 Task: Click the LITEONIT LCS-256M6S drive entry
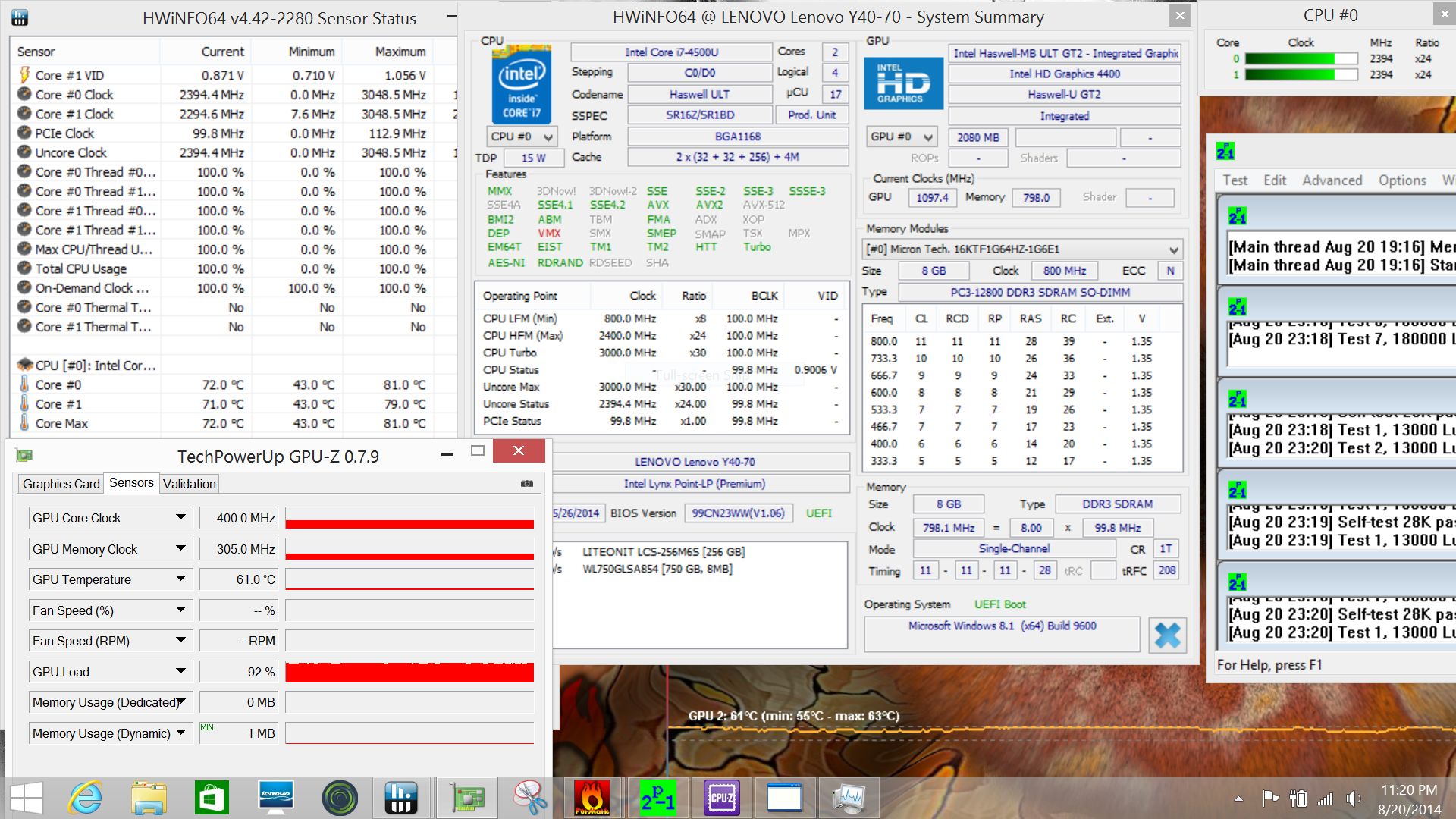(664, 552)
